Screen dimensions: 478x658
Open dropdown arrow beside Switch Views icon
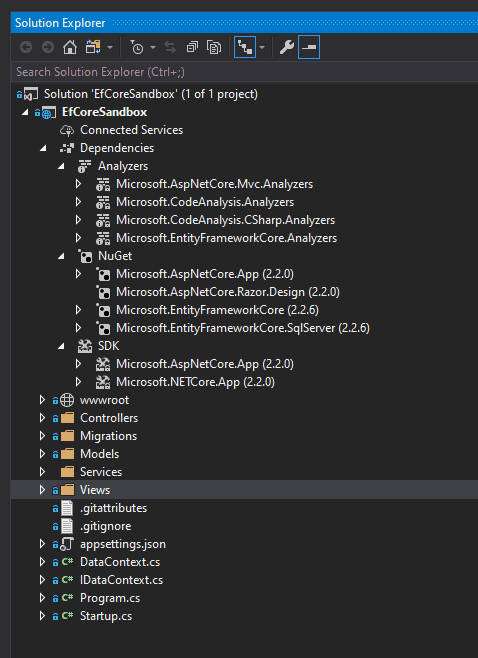(110, 47)
